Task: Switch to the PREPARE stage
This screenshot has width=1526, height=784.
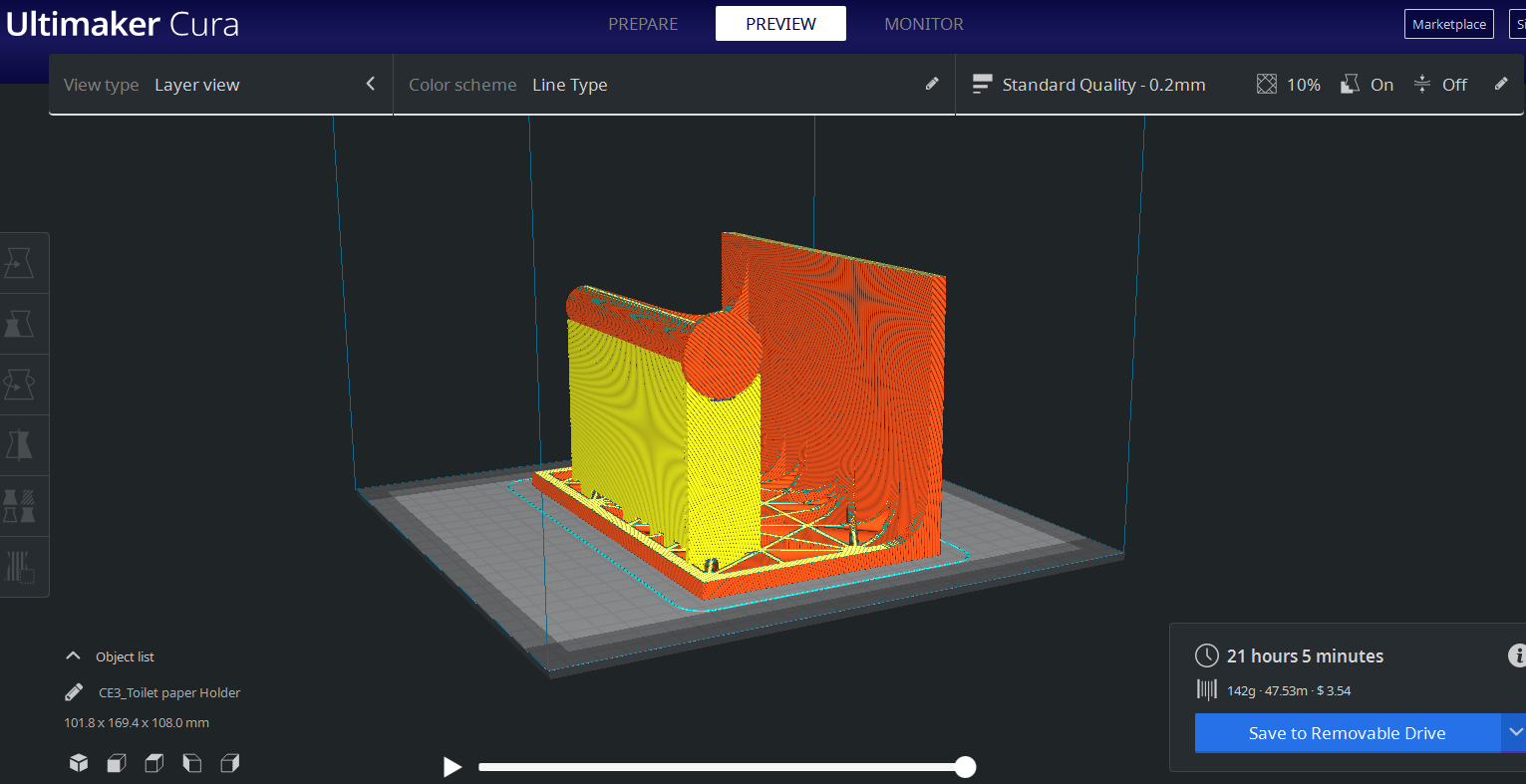Action: (x=643, y=24)
